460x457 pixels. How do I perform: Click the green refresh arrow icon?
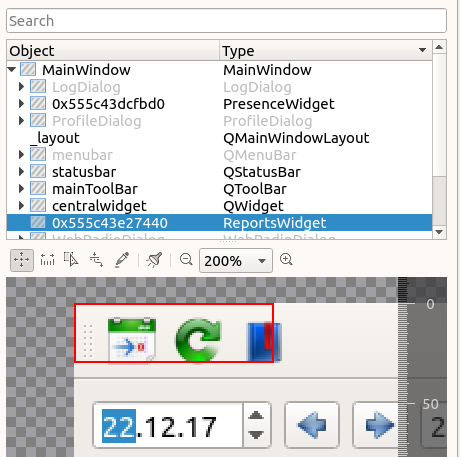(x=199, y=340)
